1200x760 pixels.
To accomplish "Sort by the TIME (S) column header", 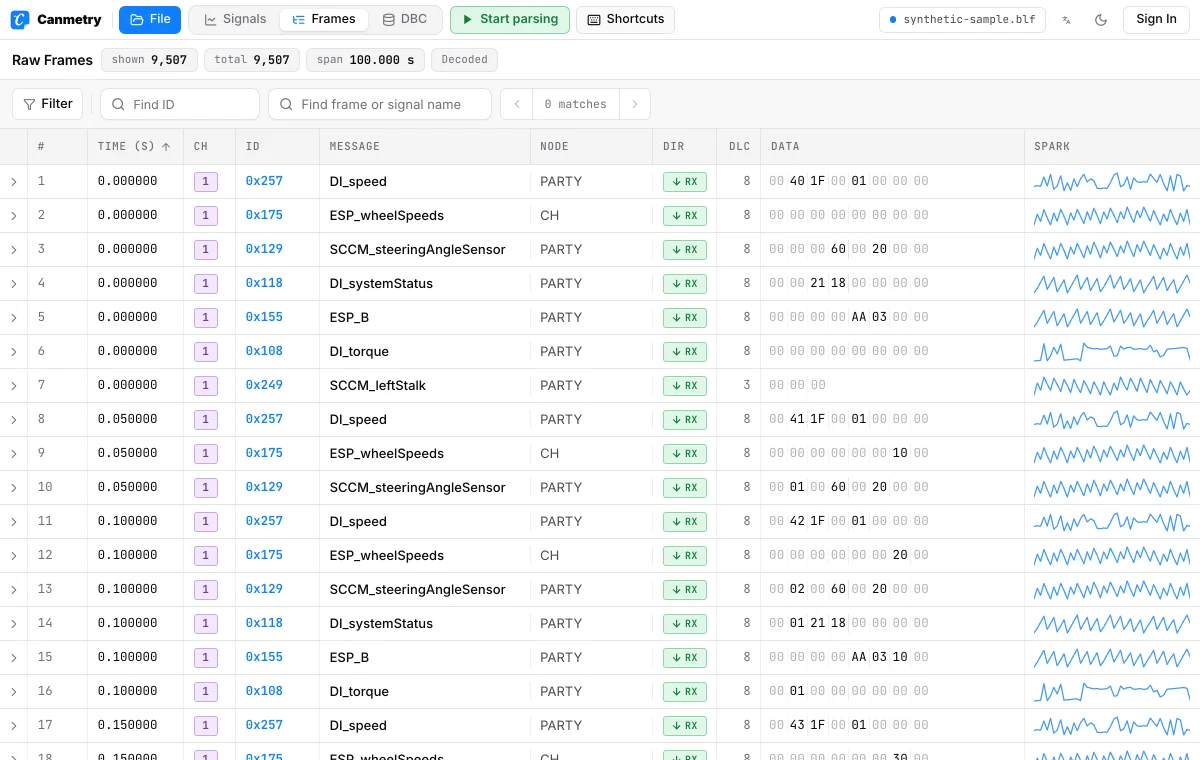I will click(134, 147).
